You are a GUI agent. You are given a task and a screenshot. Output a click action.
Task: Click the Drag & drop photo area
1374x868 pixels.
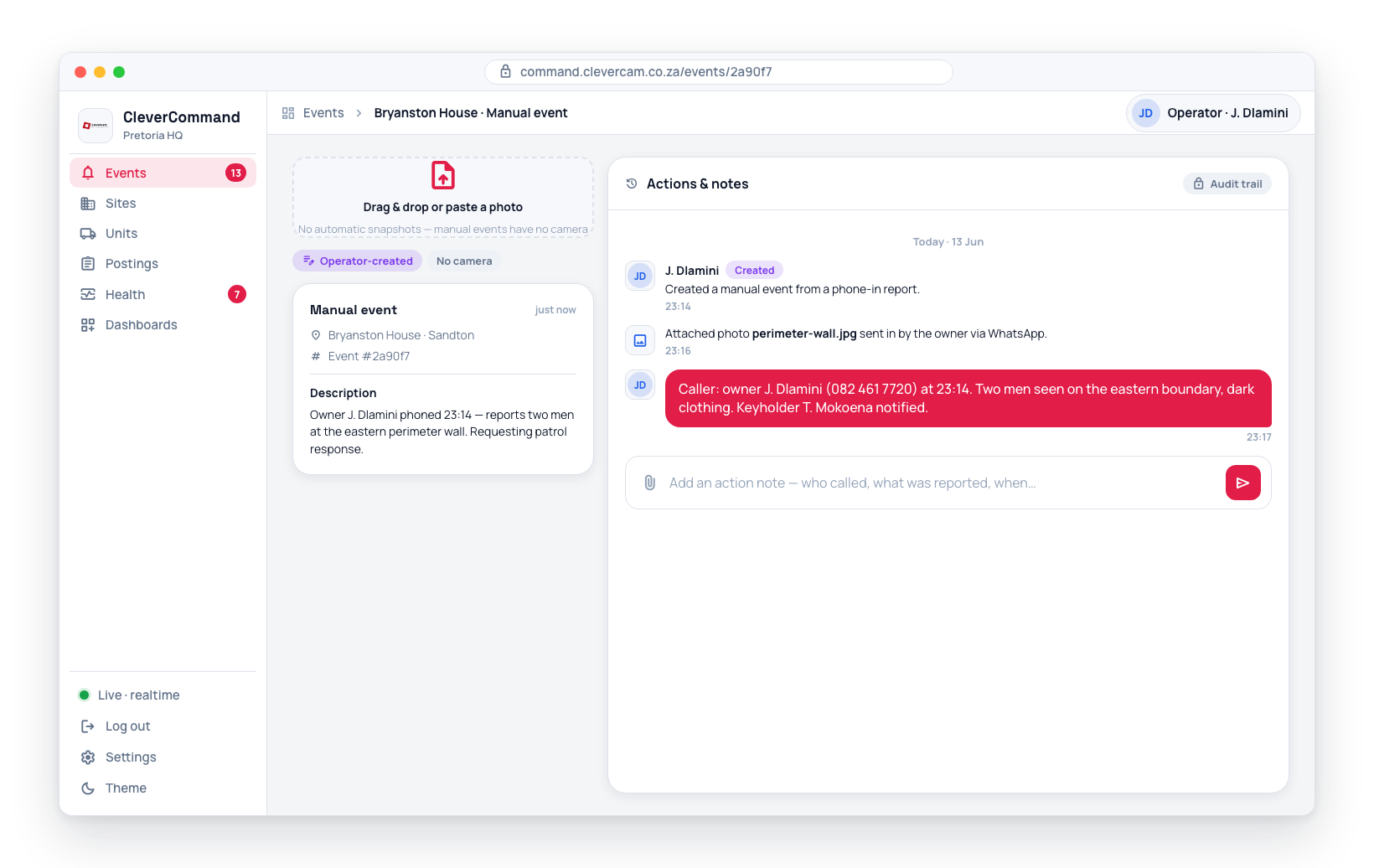pos(443,198)
